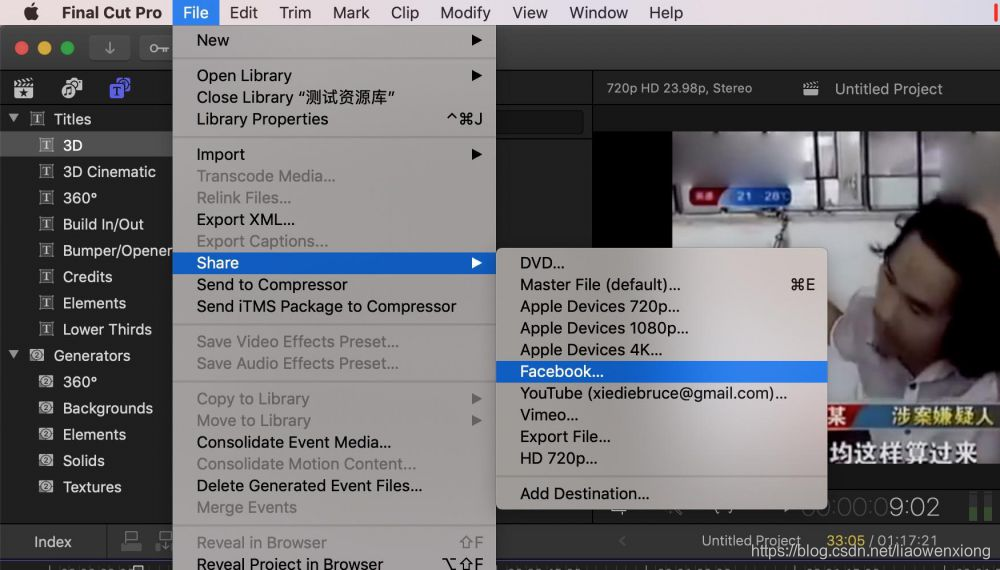Choose Send iTMS Package to Compressor
The image size is (1000, 570).
(x=334, y=306)
